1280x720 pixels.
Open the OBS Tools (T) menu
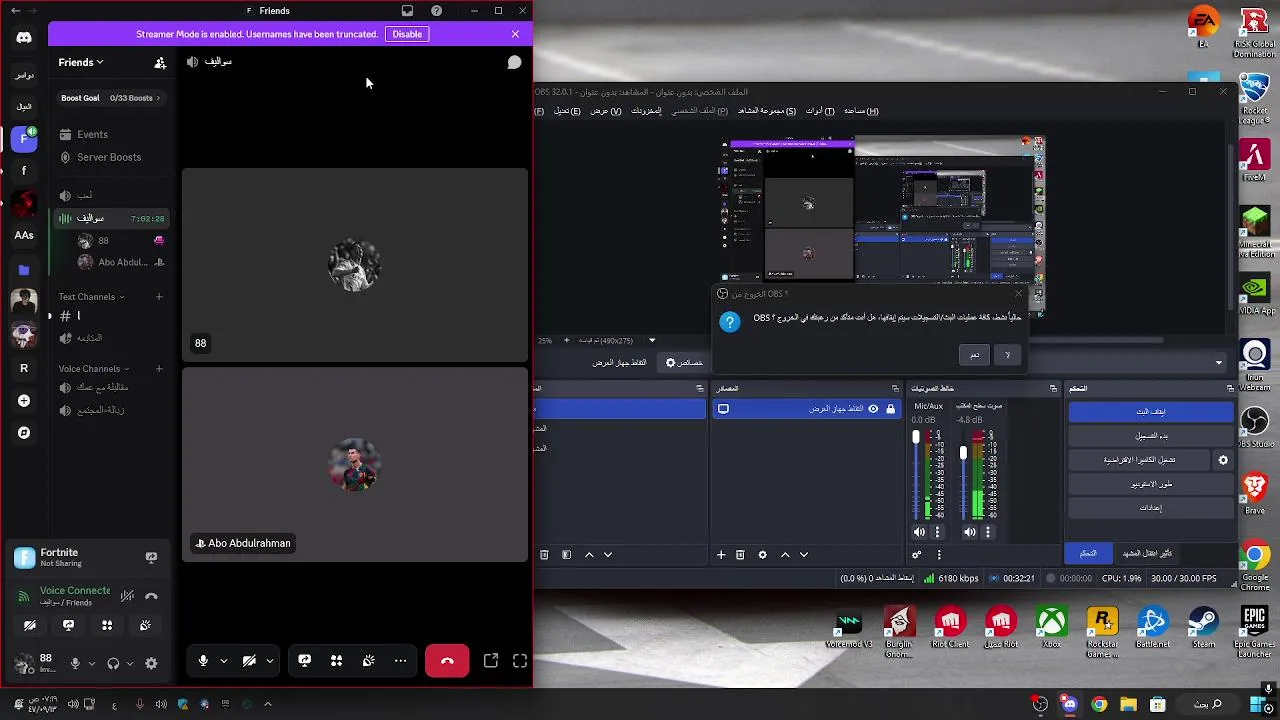point(820,111)
